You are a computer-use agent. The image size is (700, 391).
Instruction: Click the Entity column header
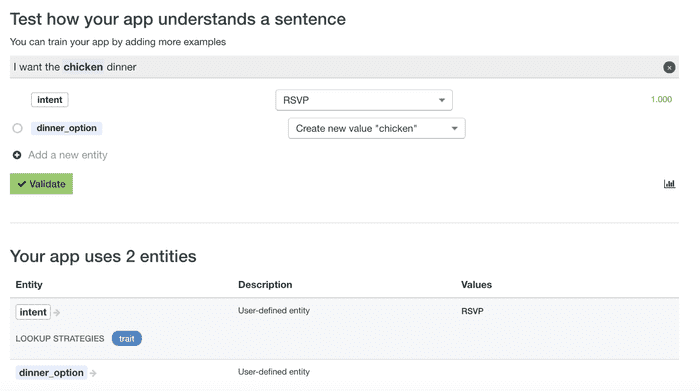(29, 285)
